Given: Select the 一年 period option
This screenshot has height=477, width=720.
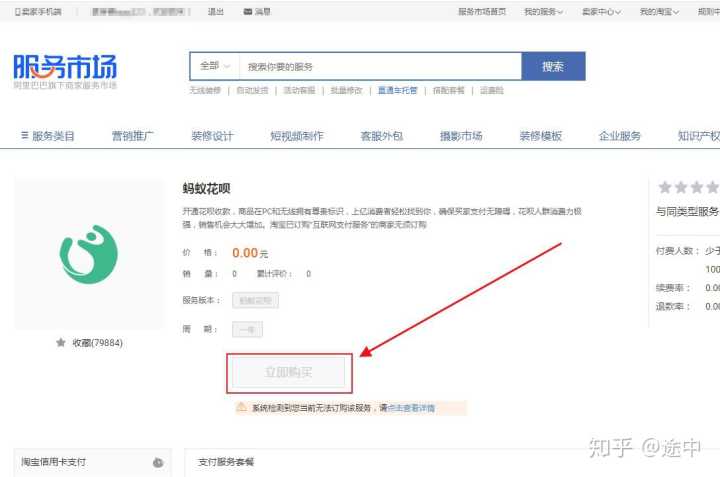Looking at the screenshot, I should tap(248, 329).
